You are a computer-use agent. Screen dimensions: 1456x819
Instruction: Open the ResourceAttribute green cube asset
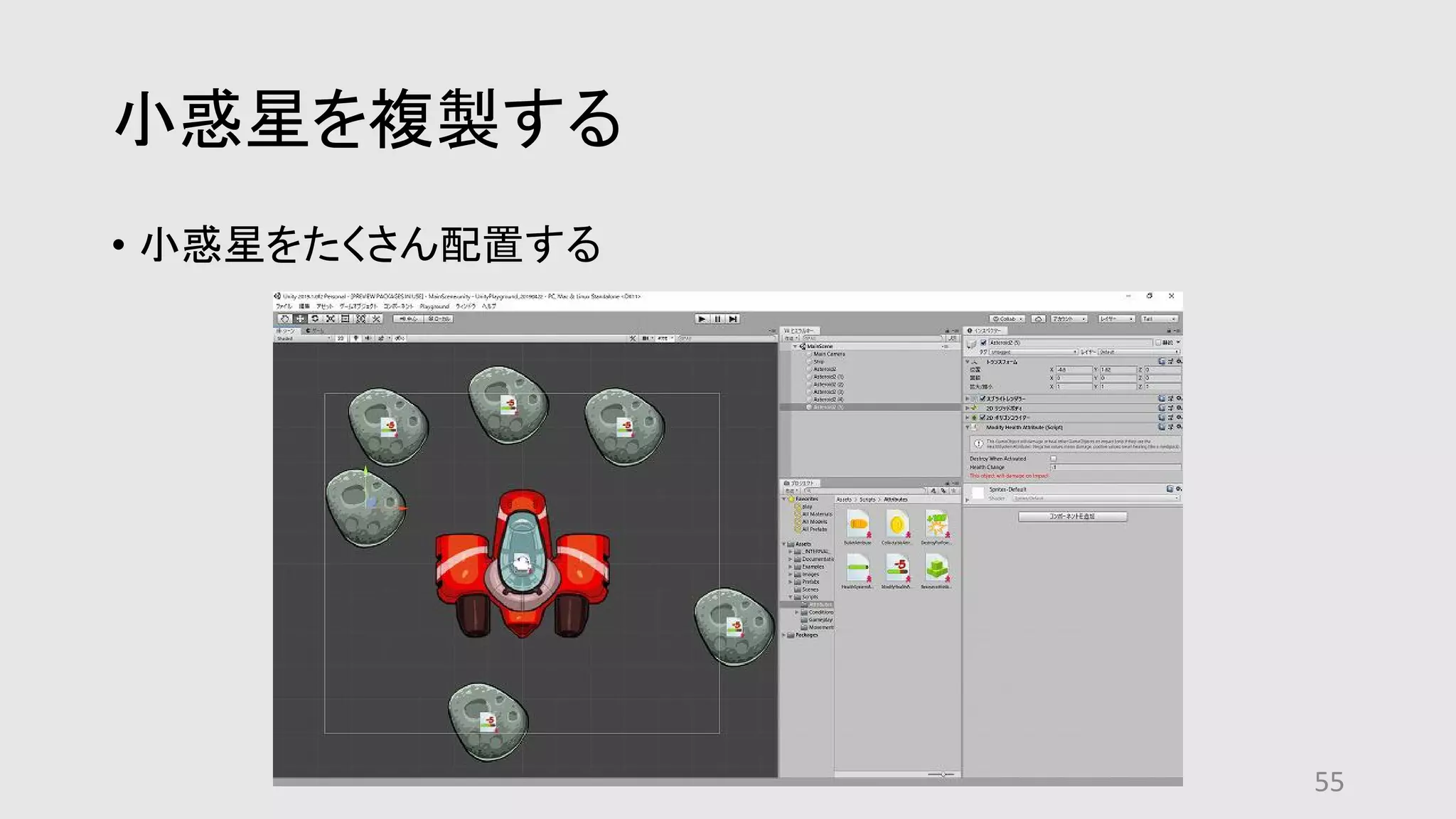point(936,572)
